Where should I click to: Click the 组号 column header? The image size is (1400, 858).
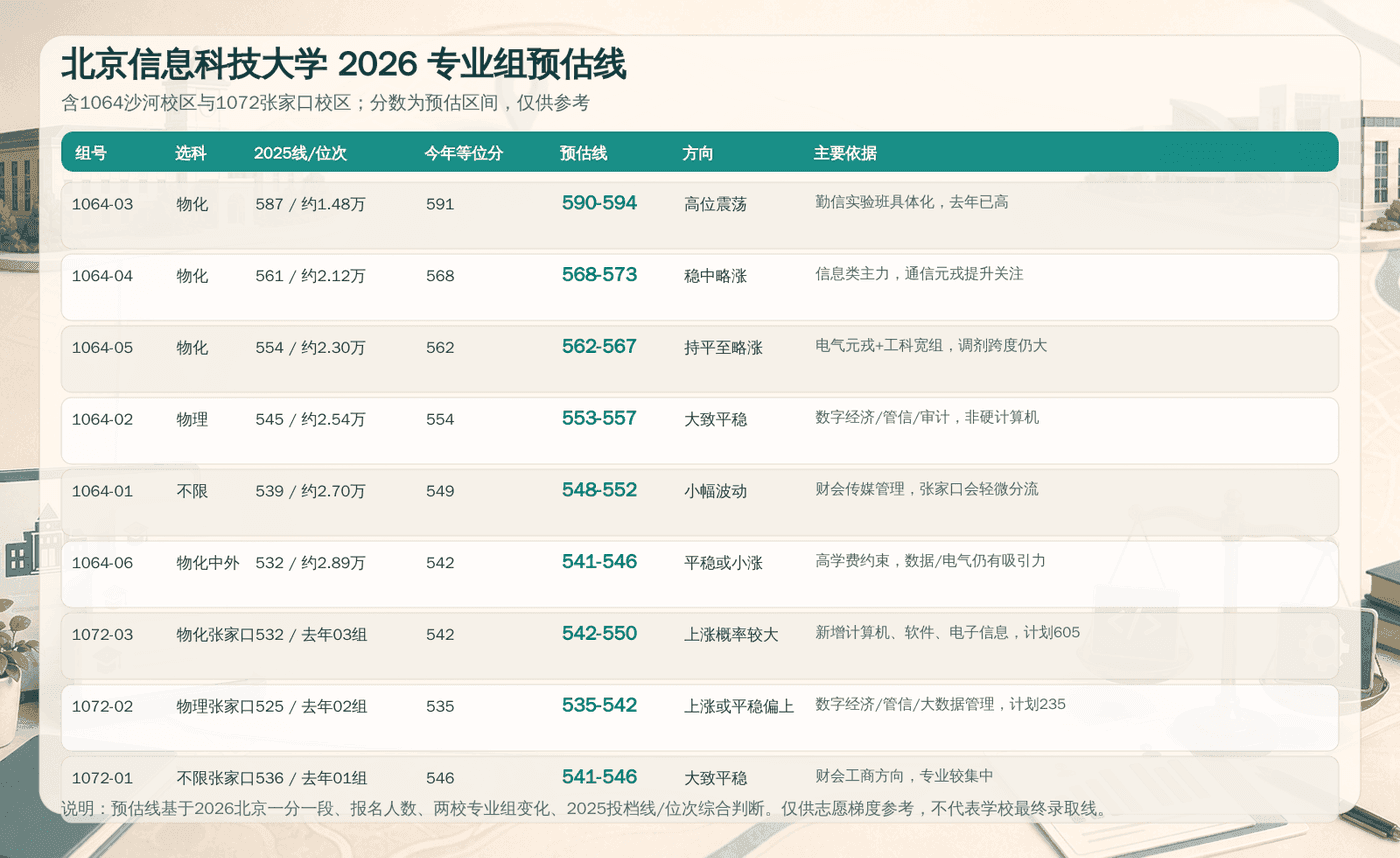(x=91, y=153)
